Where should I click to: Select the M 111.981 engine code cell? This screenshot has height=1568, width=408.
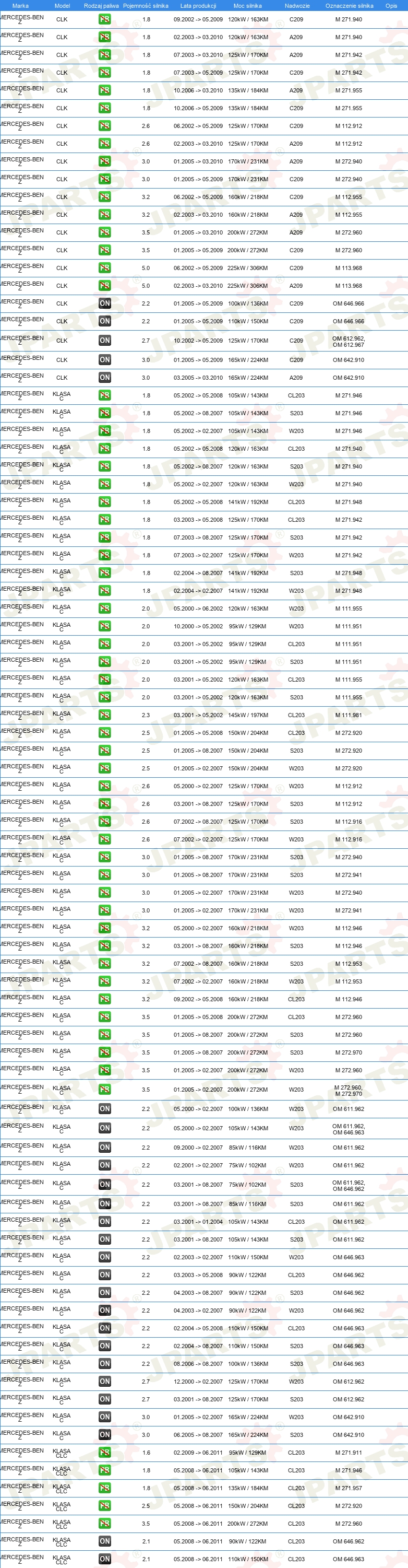point(349,715)
